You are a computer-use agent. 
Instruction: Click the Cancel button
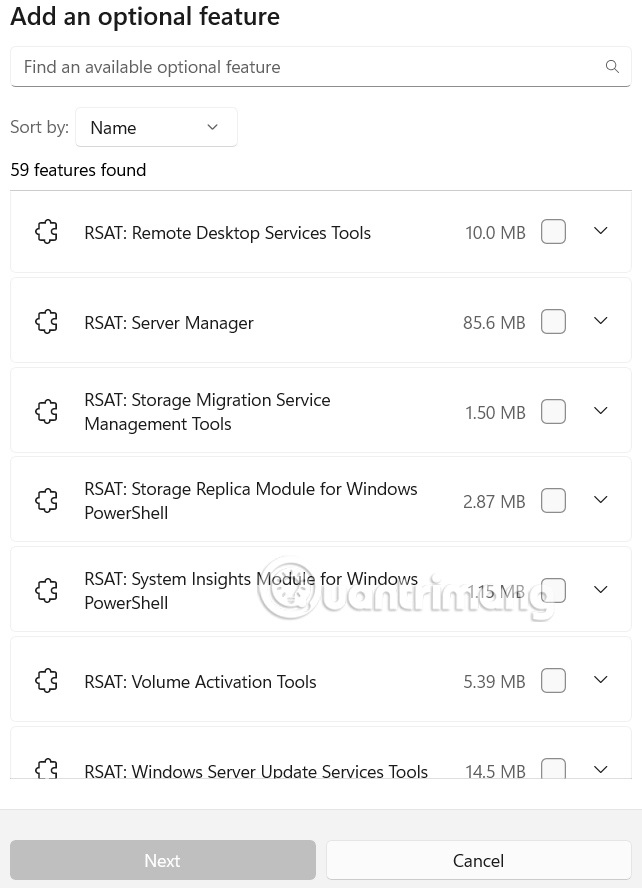point(478,860)
